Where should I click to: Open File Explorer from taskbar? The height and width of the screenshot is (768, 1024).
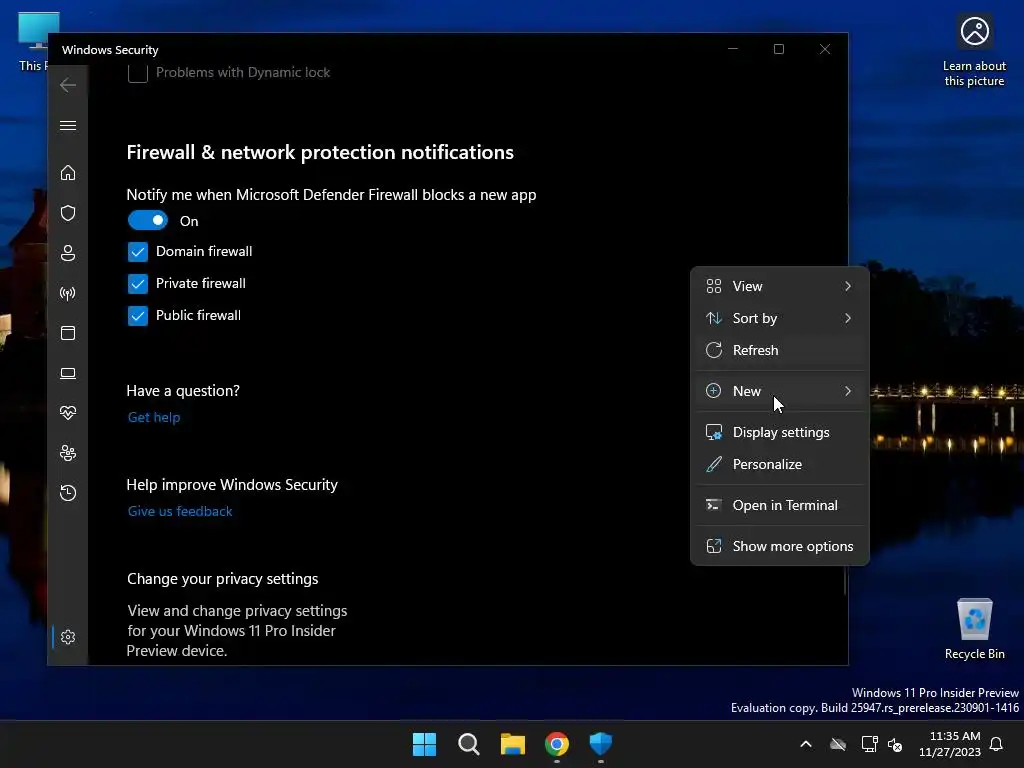pyautogui.click(x=513, y=744)
